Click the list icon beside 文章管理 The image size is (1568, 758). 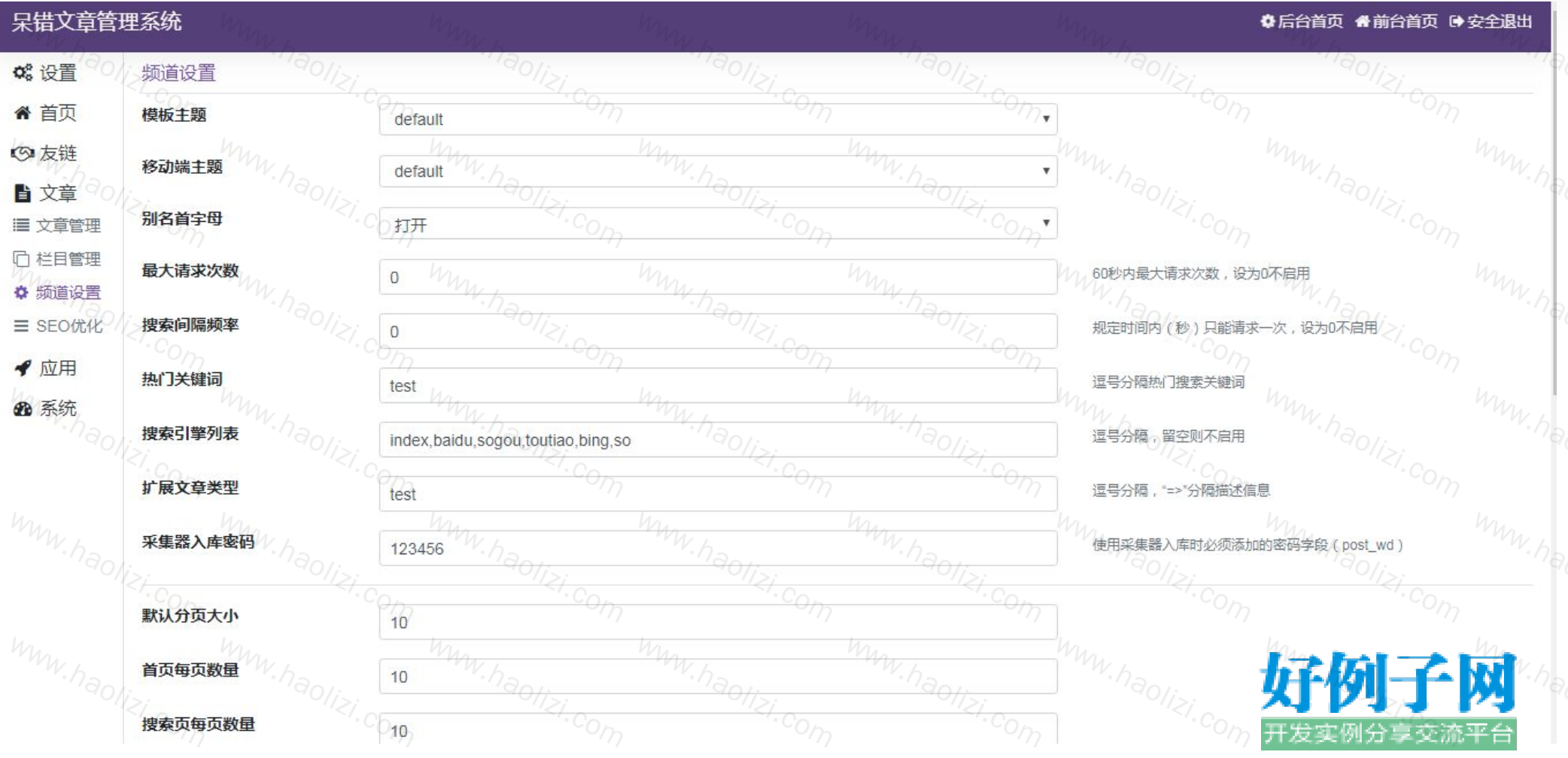pyautogui.click(x=21, y=226)
